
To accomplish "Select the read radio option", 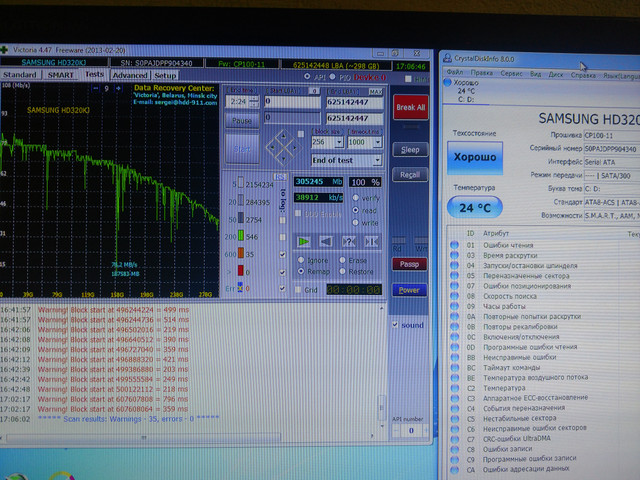I will (356, 210).
